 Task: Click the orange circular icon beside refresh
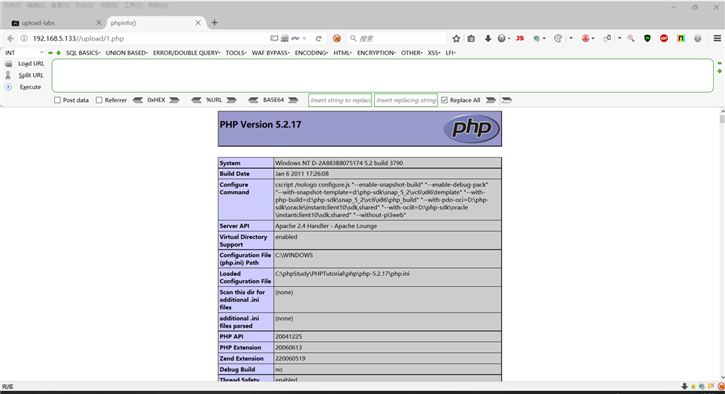click(x=337, y=38)
